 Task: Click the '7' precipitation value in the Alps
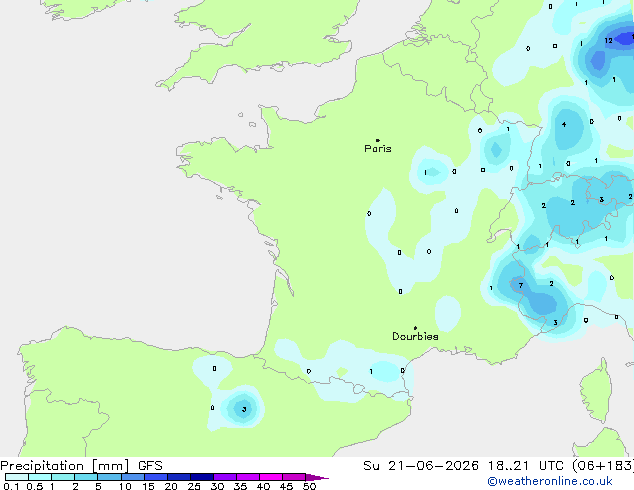tap(521, 285)
